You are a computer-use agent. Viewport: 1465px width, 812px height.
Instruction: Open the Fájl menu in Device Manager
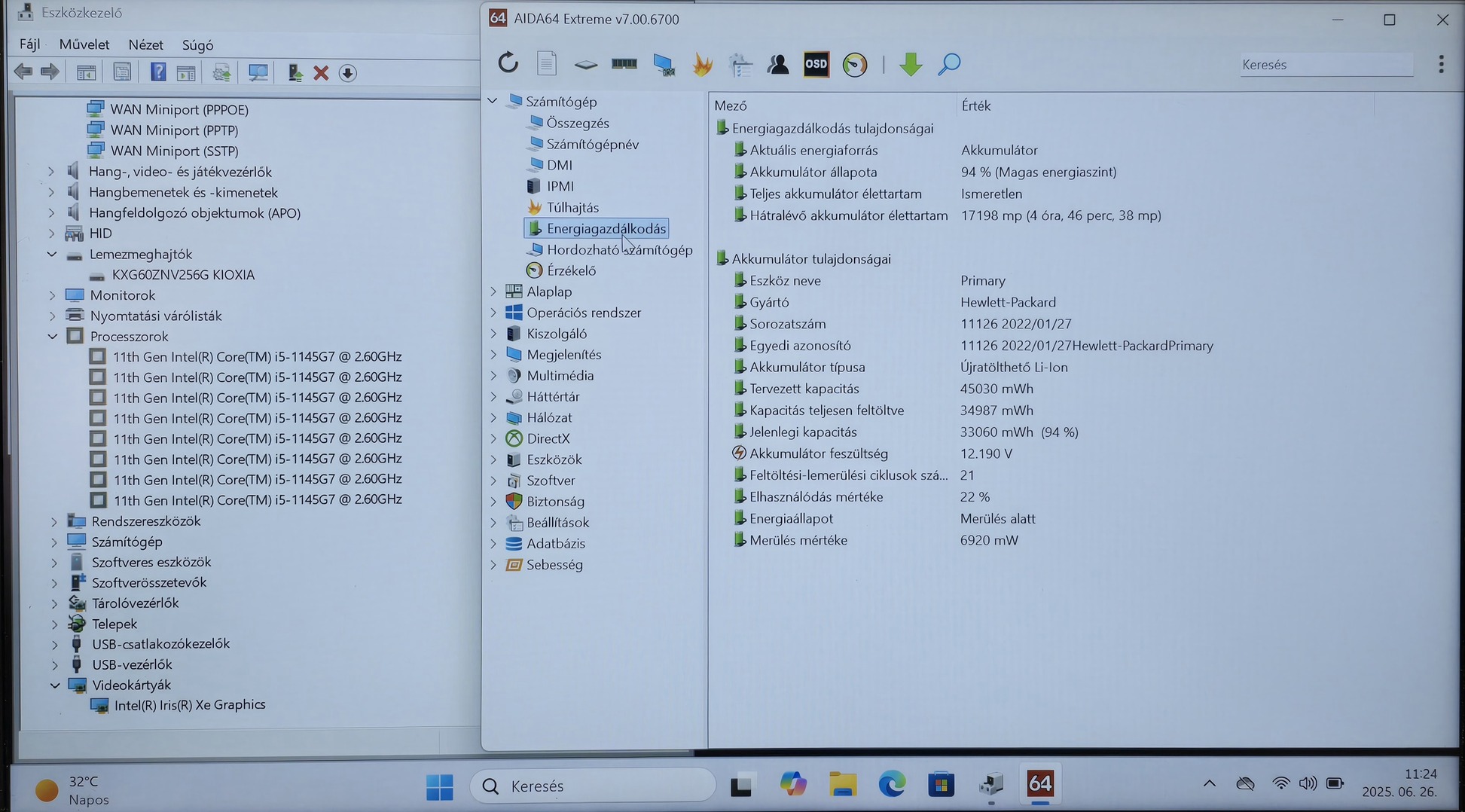click(29, 44)
